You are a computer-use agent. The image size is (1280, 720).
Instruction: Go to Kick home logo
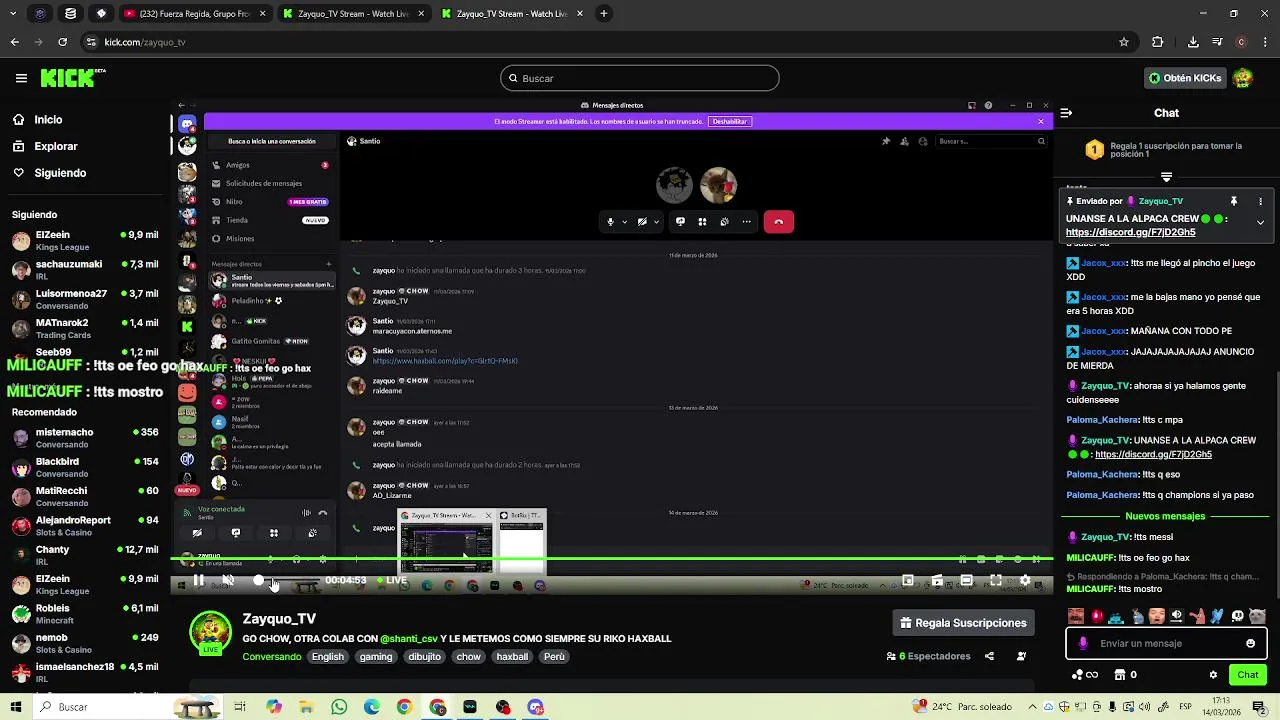73,78
